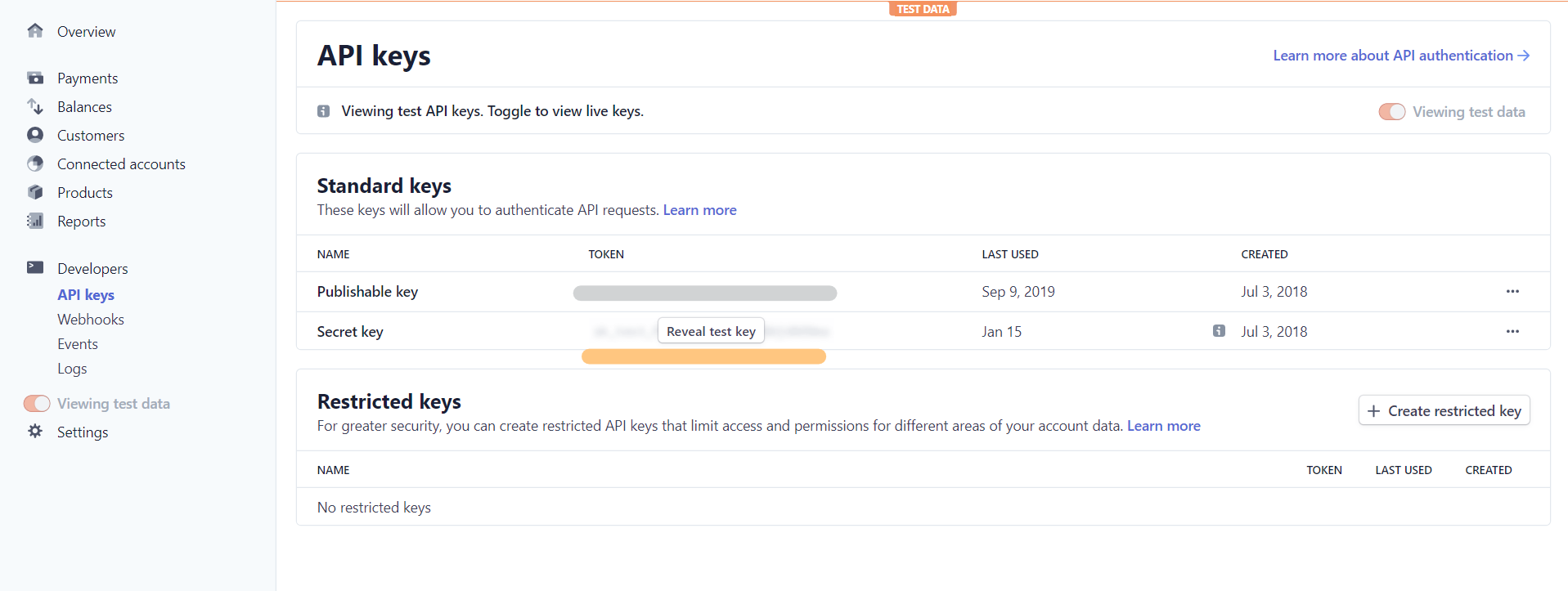Click the Settings gear icon
Viewport: 1568px width, 591px height.
coord(35,431)
